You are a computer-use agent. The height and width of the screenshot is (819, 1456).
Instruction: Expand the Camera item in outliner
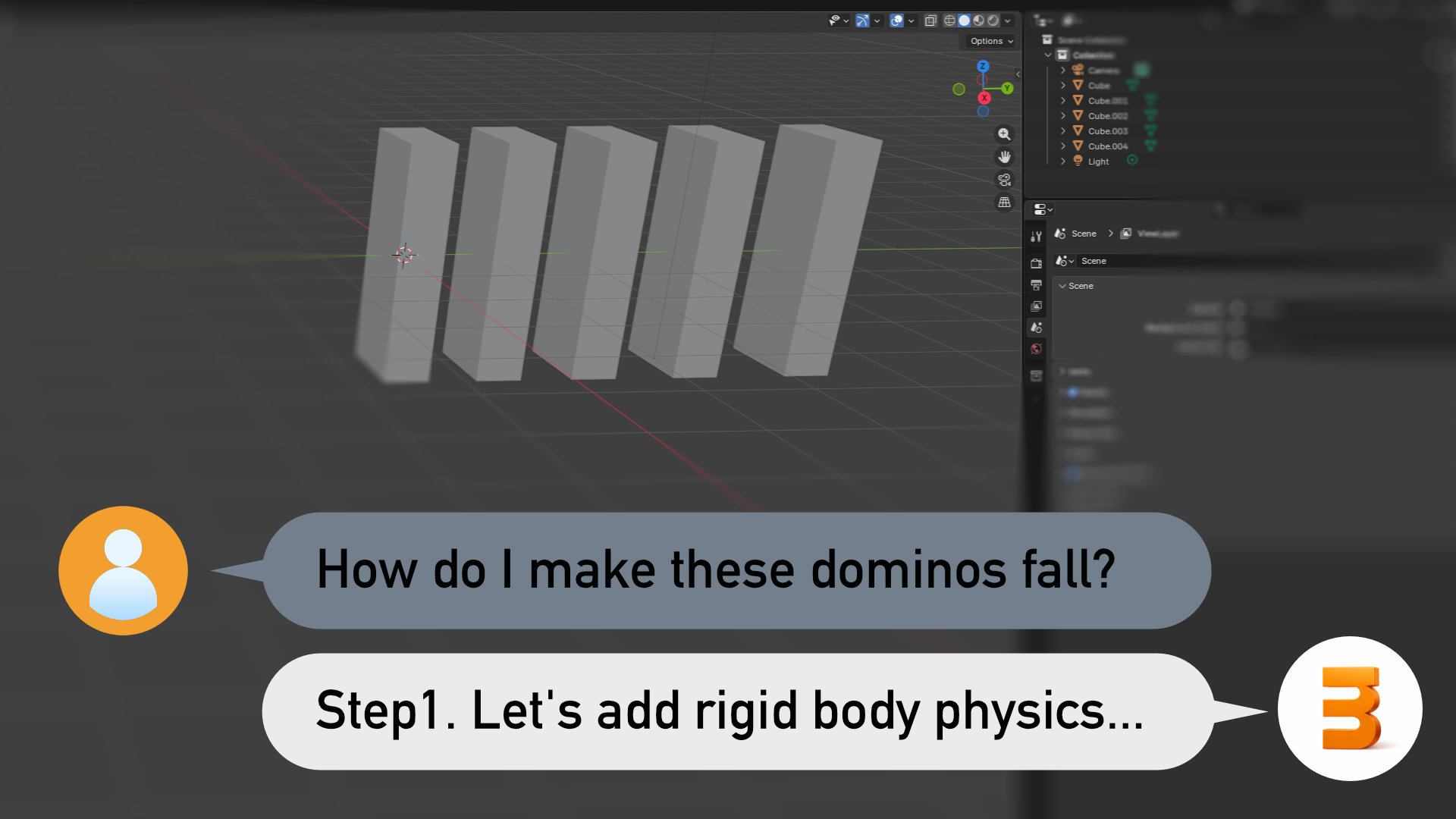coord(1062,71)
